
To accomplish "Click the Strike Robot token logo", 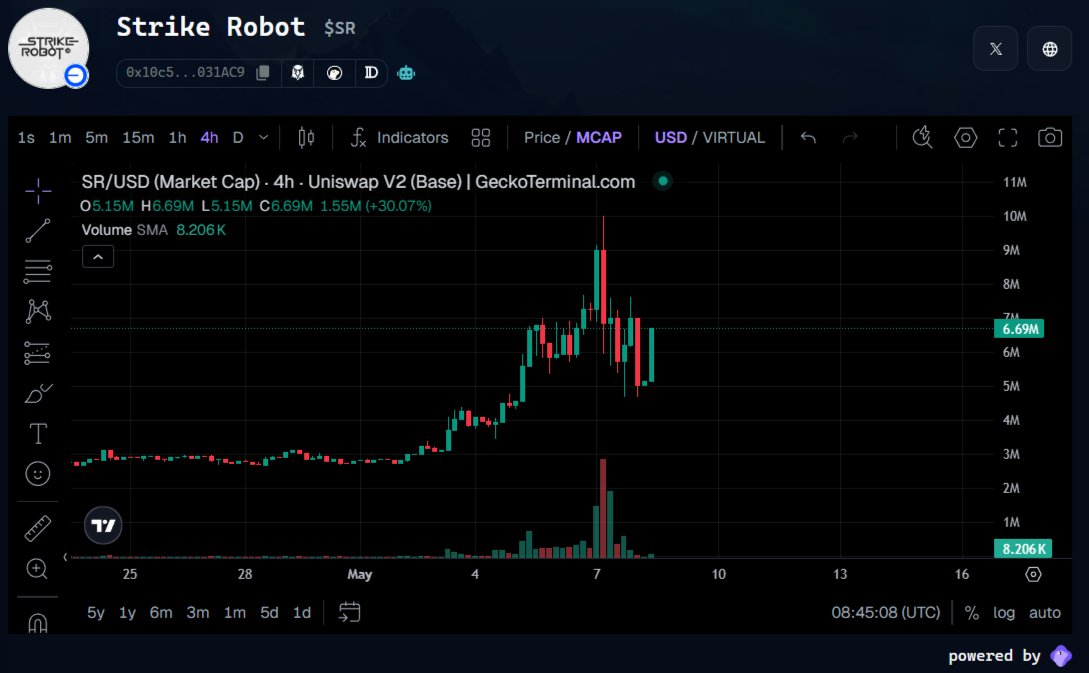I will point(49,49).
